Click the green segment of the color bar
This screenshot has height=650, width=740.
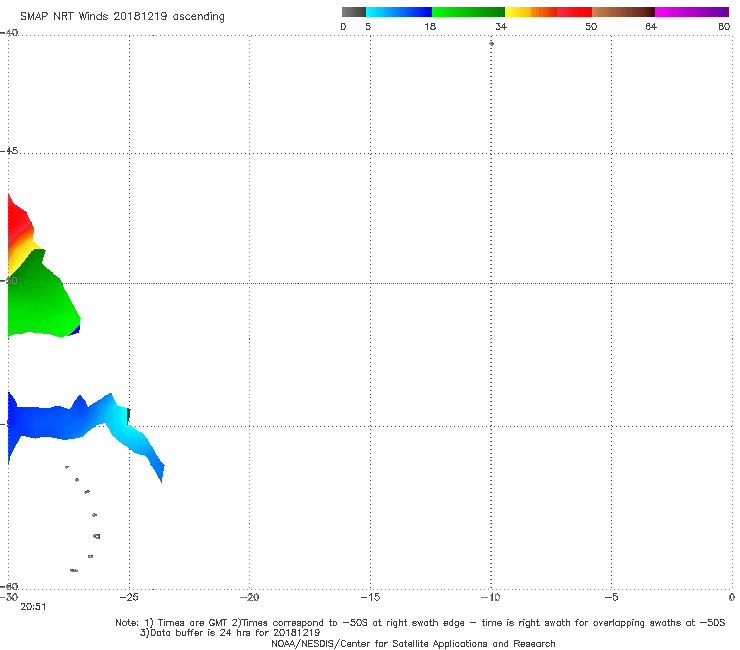click(x=468, y=12)
